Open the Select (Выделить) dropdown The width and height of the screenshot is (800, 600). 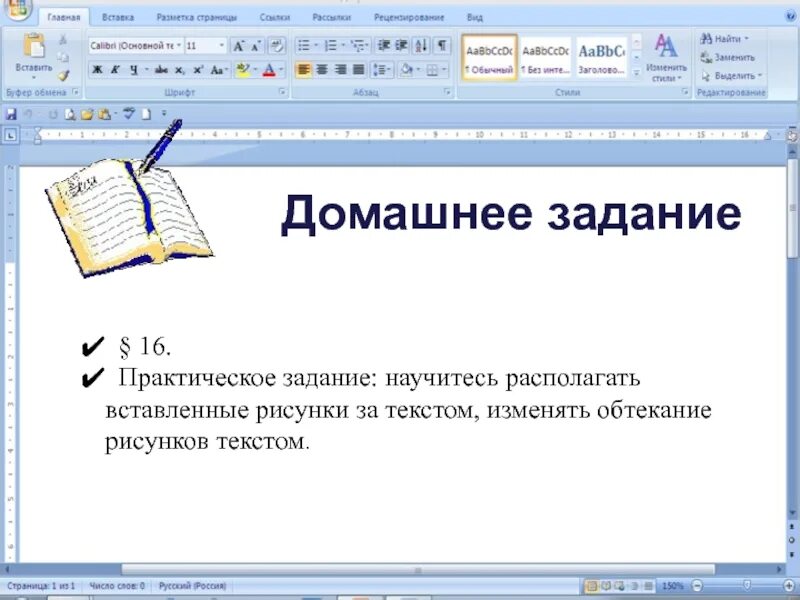731,76
